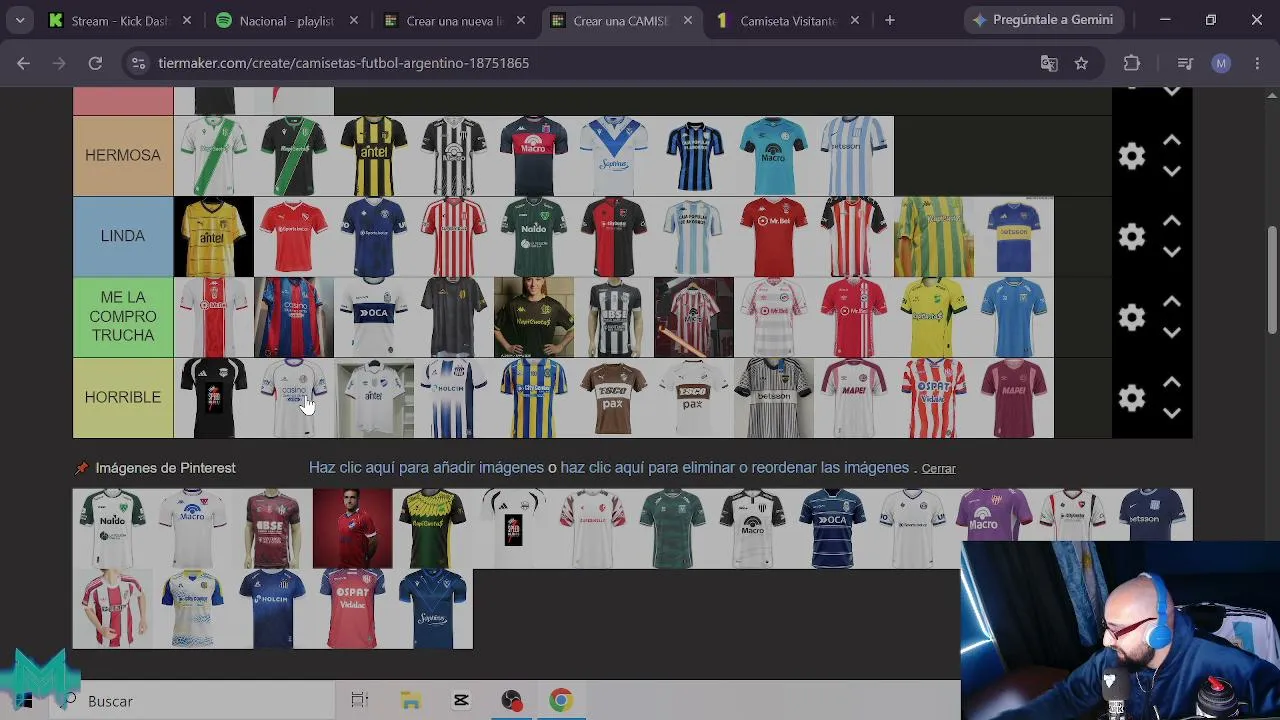Reload the TierMaker page
This screenshot has height=720, width=1280.
[95, 63]
